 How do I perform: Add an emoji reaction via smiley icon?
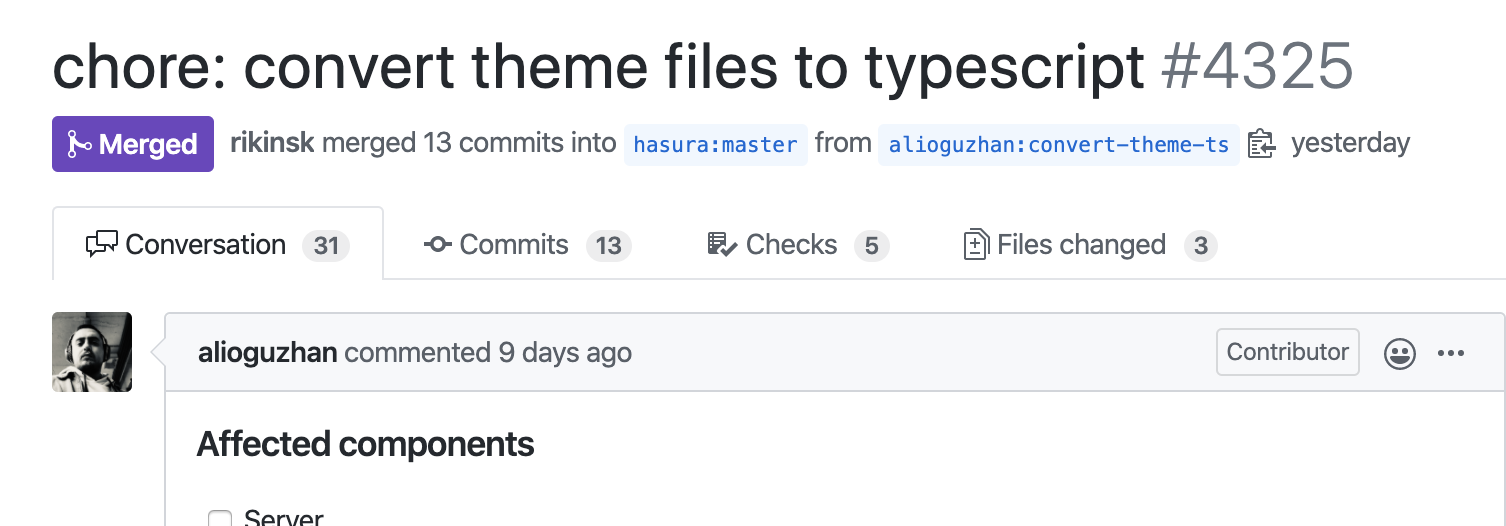pyautogui.click(x=1399, y=353)
